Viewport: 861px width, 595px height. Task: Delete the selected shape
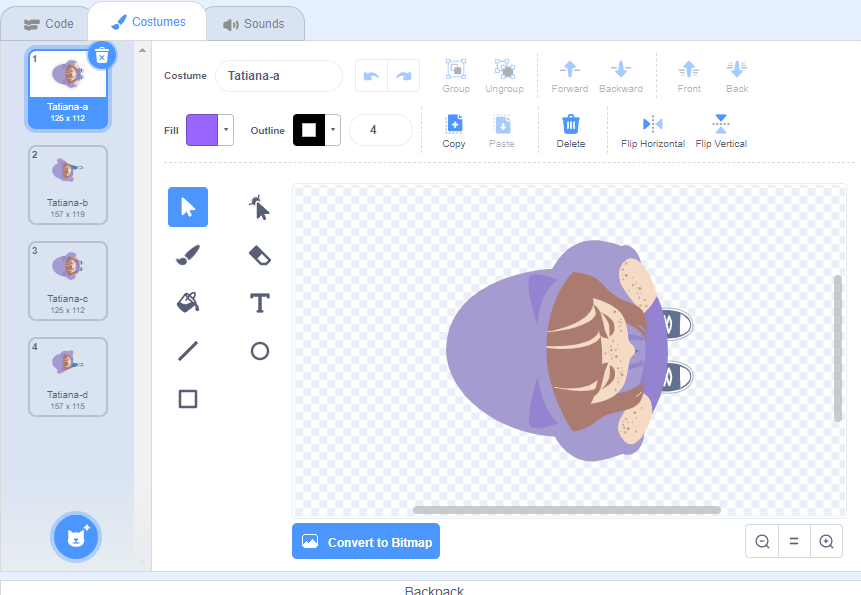click(571, 131)
